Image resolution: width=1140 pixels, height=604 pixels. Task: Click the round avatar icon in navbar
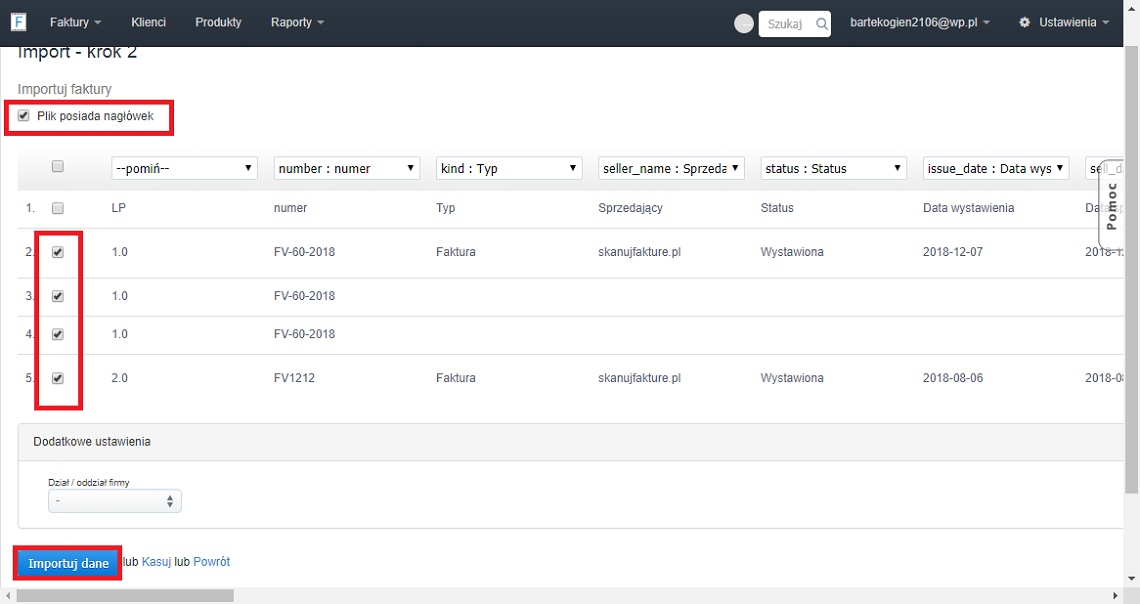pyautogui.click(x=744, y=23)
